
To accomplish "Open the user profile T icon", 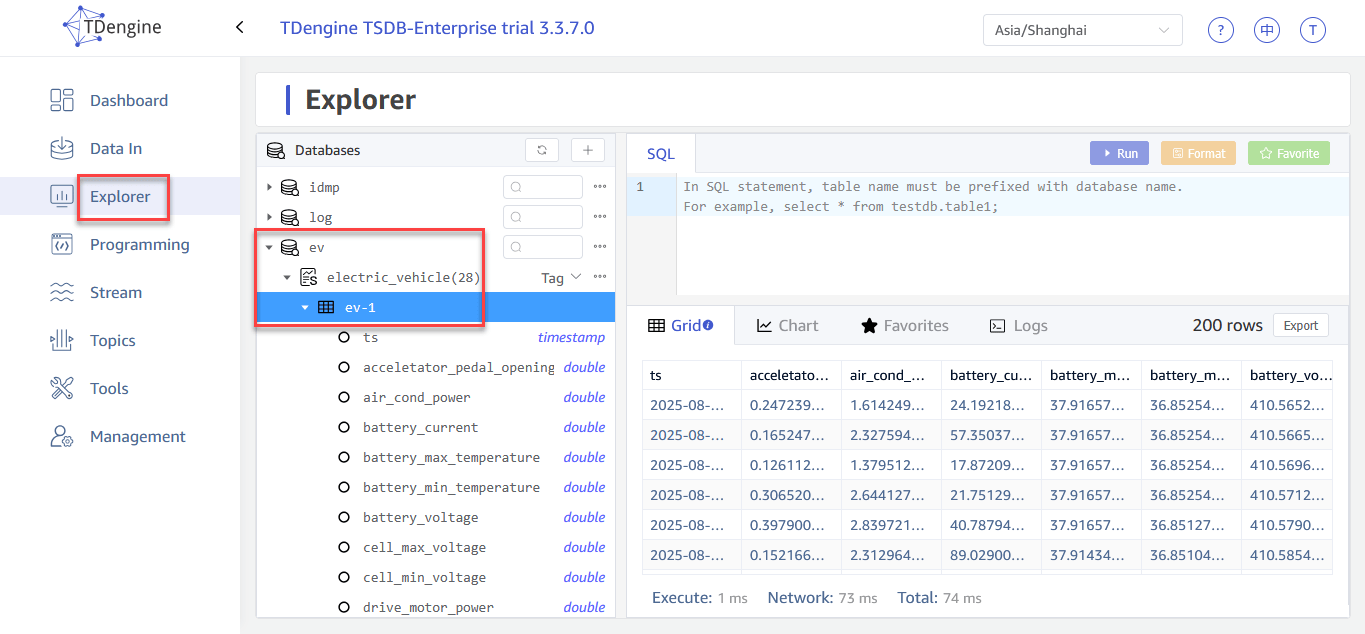I will [1313, 30].
